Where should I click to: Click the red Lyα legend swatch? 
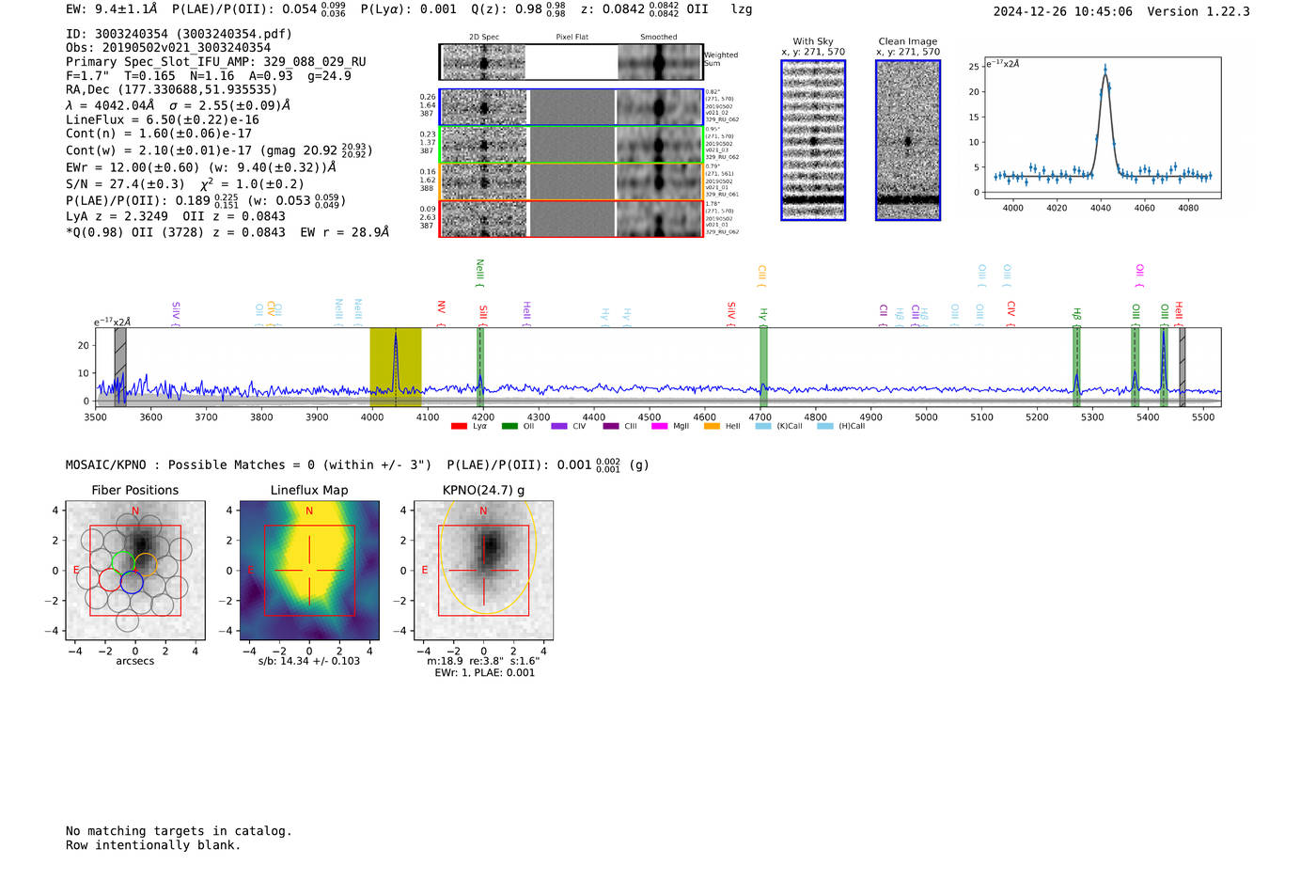[x=459, y=426]
